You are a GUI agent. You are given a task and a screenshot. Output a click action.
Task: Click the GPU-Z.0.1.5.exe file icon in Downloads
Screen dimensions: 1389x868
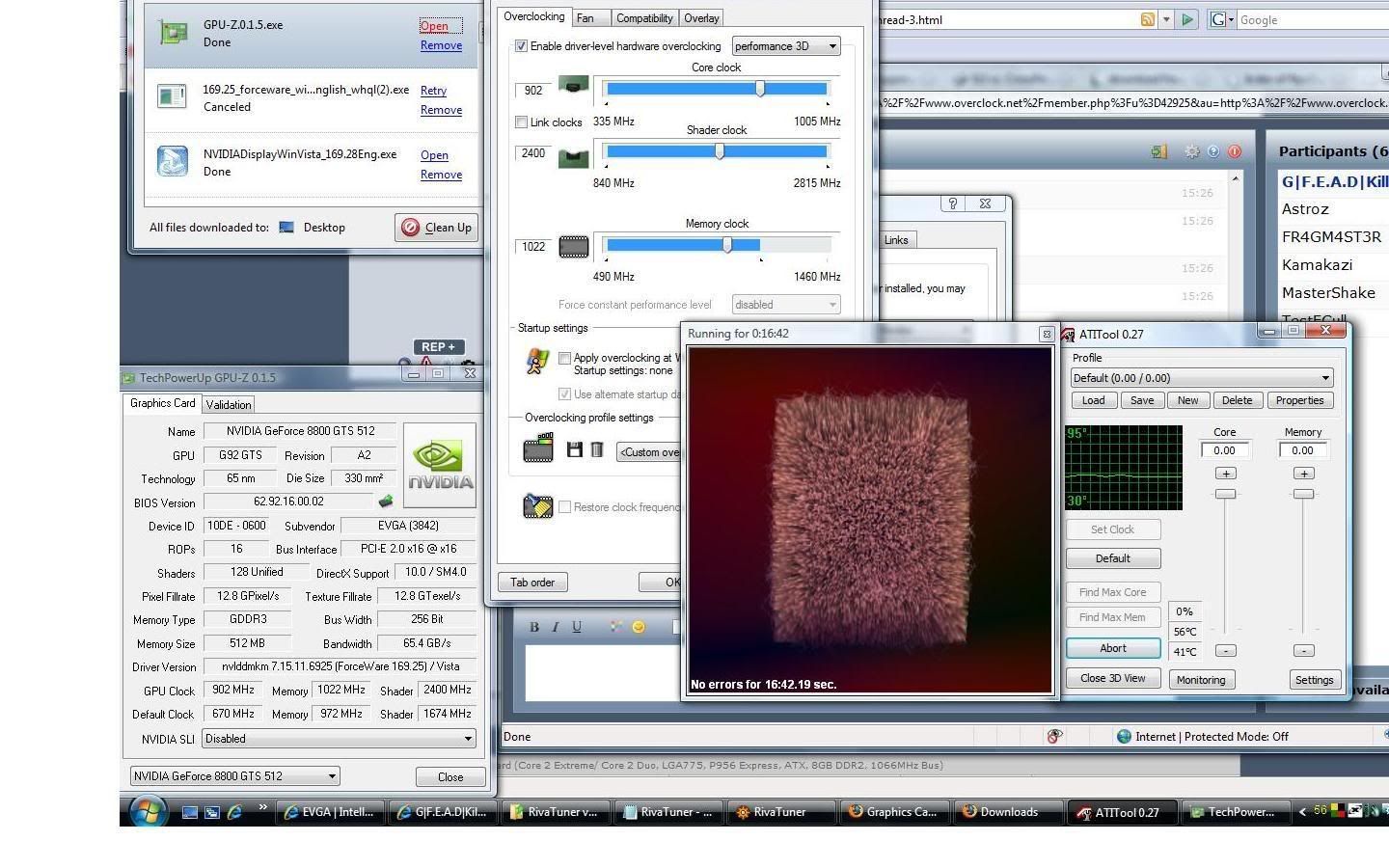pyautogui.click(x=173, y=32)
